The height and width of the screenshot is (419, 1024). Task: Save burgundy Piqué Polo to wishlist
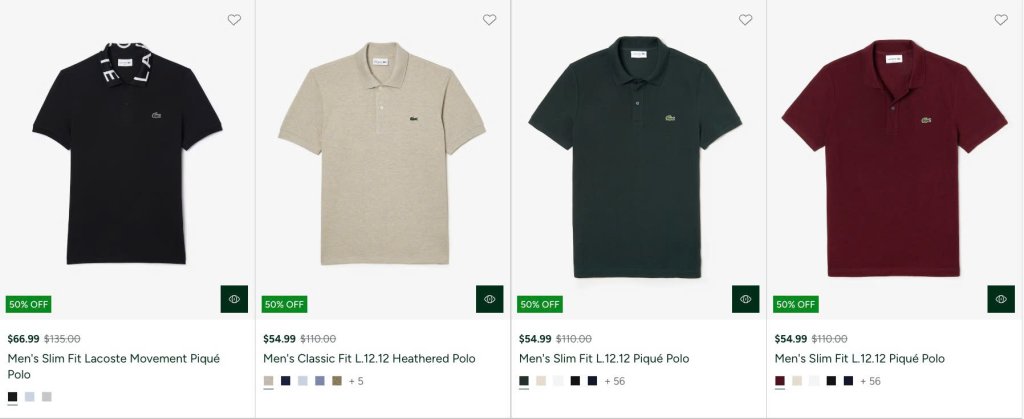coord(1001,20)
